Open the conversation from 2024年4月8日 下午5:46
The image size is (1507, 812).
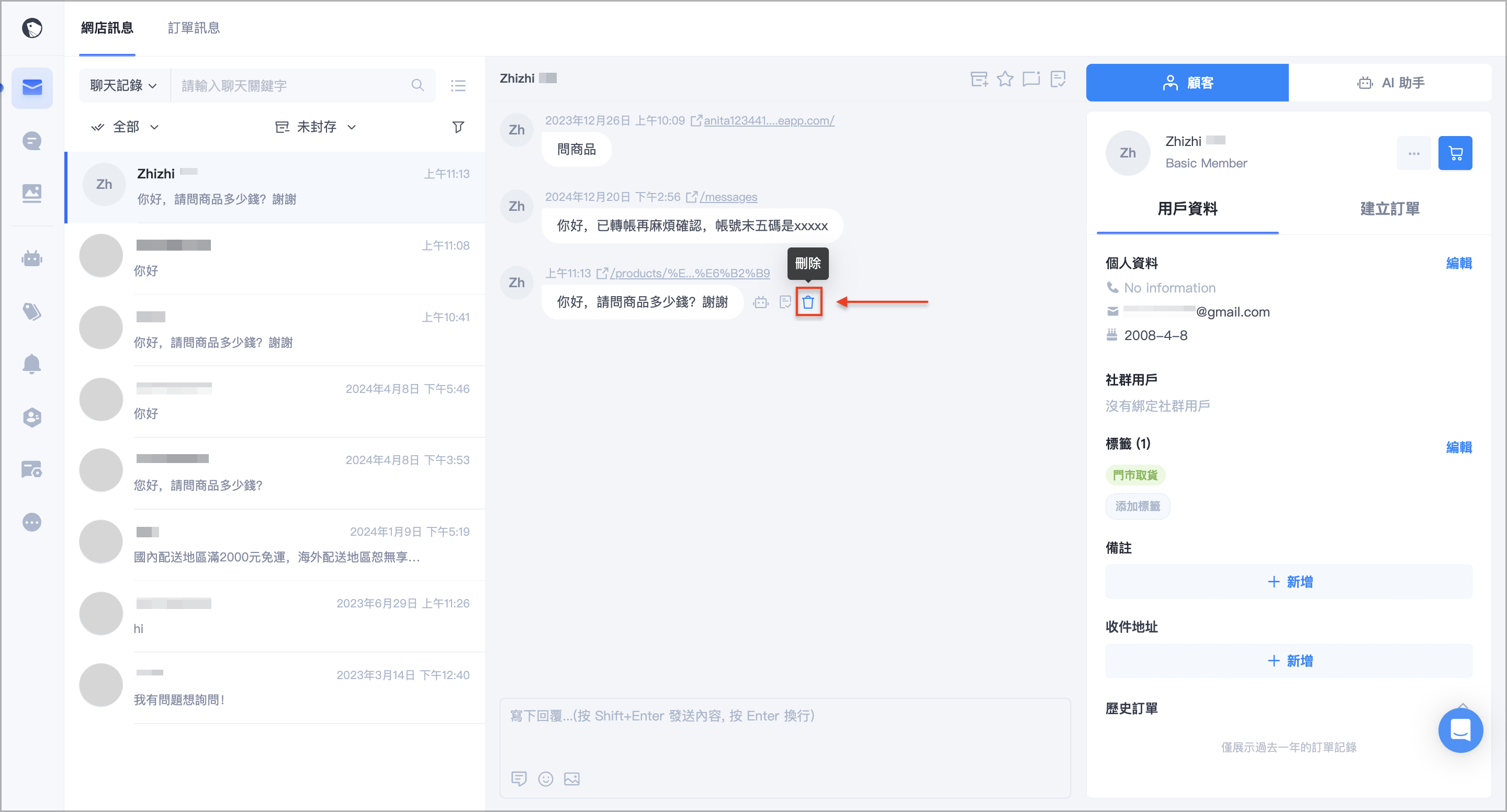275,401
